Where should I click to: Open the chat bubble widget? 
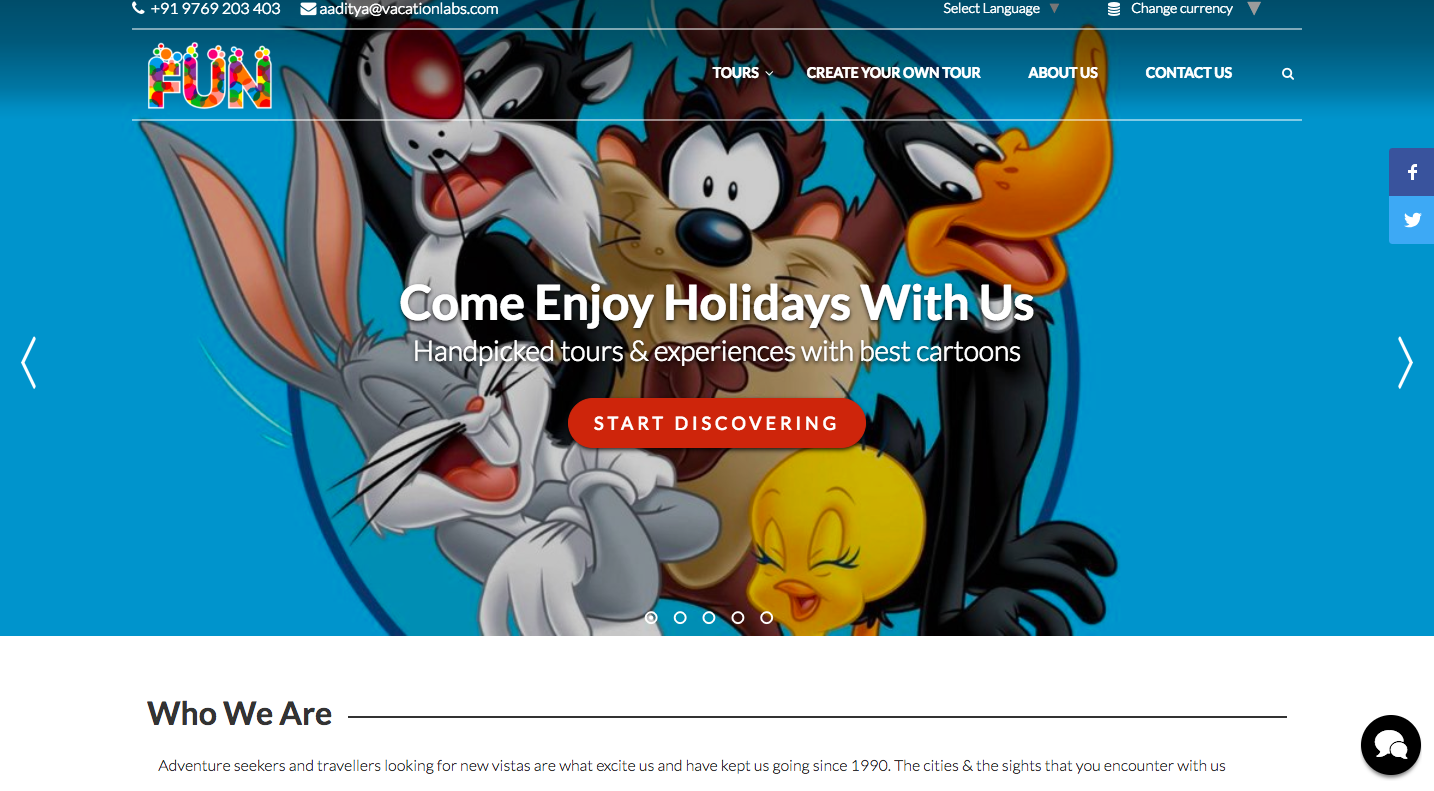[x=1390, y=745]
